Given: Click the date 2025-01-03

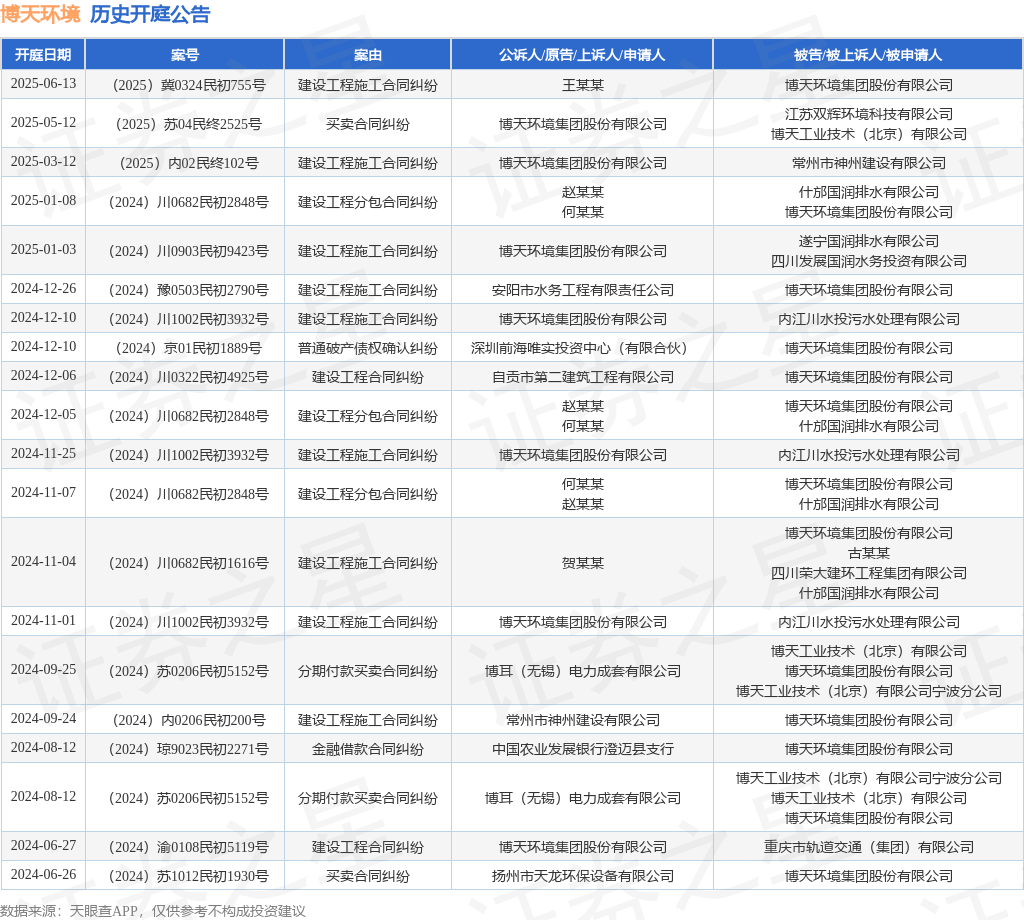Looking at the screenshot, I should pyautogui.click(x=43, y=249).
